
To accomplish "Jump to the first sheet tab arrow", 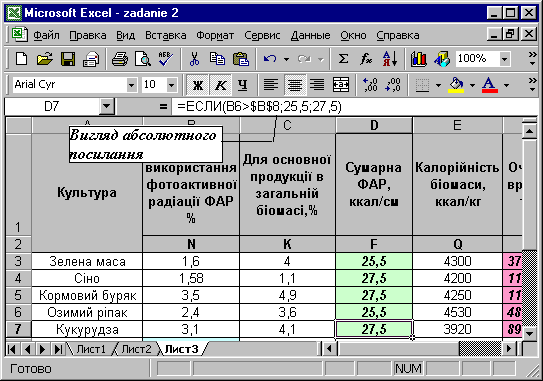I will point(11,349).
